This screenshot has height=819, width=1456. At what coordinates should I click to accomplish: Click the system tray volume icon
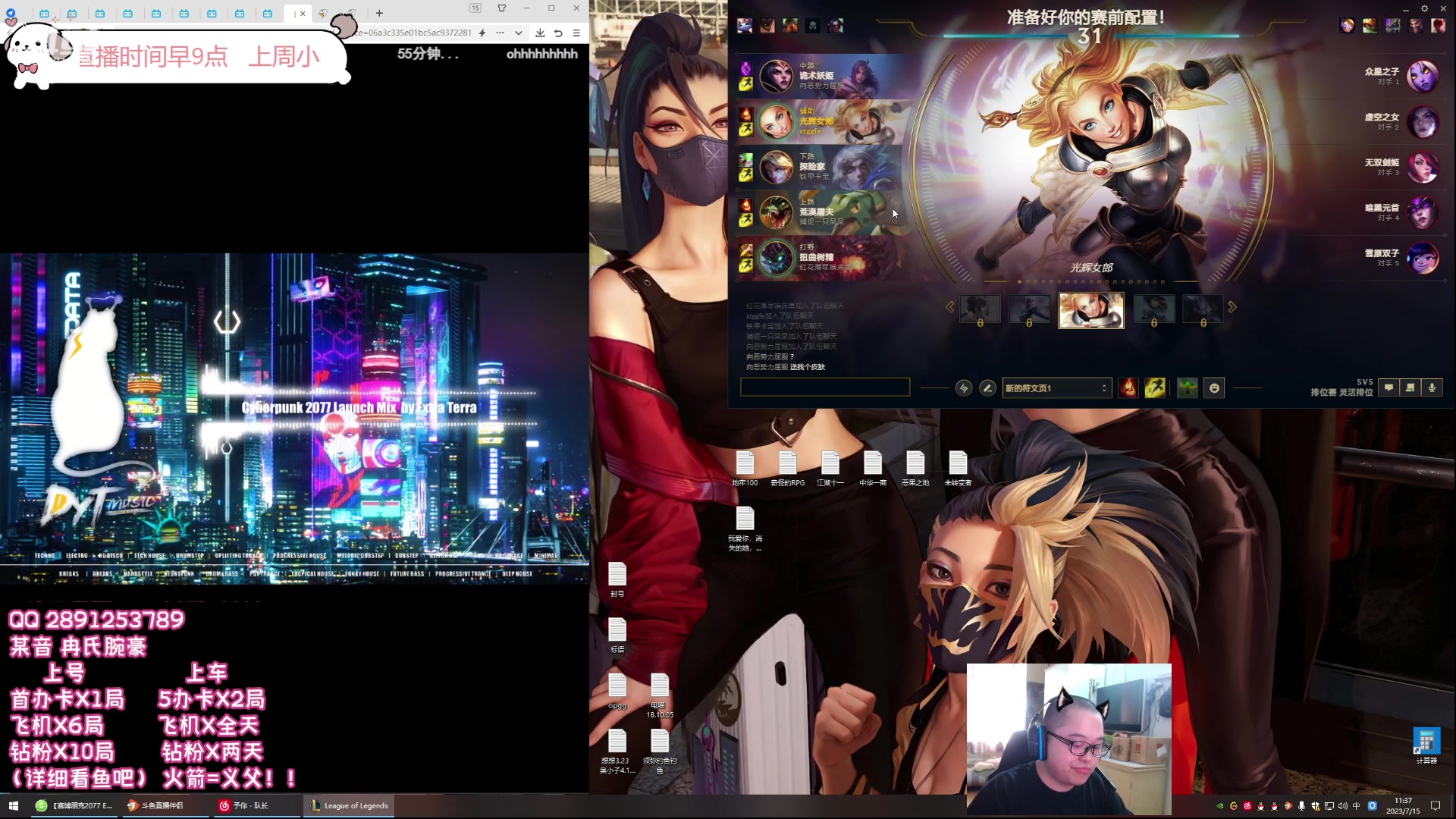[x=1343, y=805]
